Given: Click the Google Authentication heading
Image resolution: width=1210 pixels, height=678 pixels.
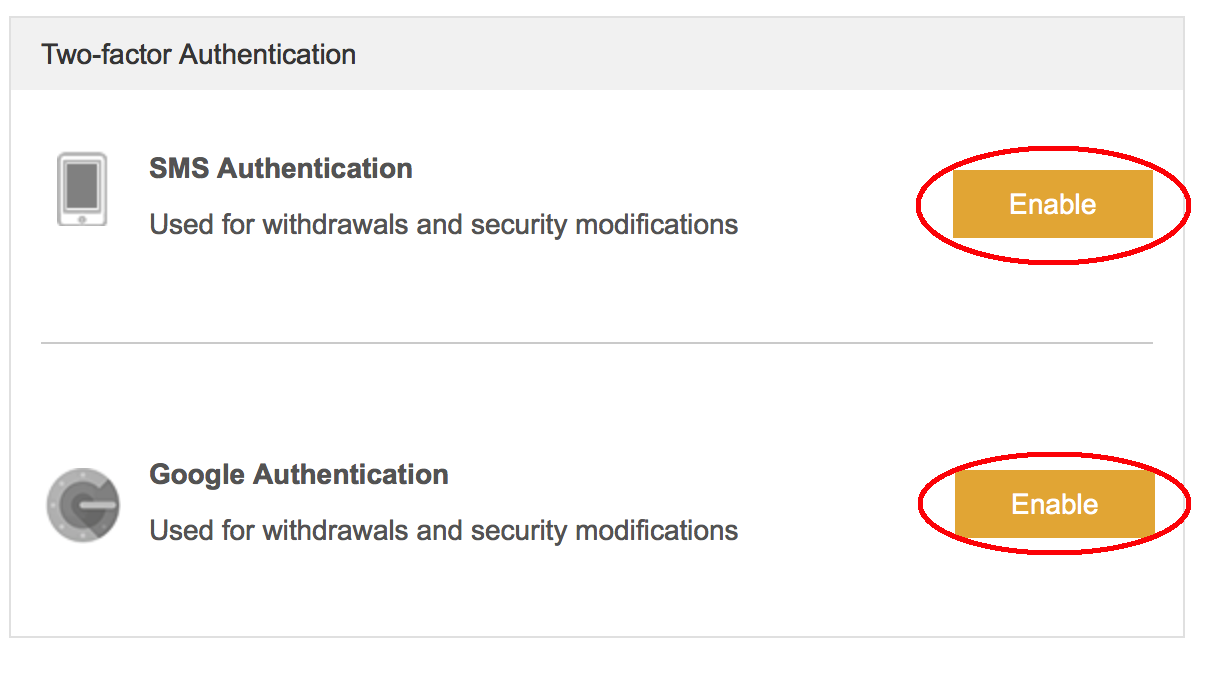Looking at the screenshot, I should [298, 474].
